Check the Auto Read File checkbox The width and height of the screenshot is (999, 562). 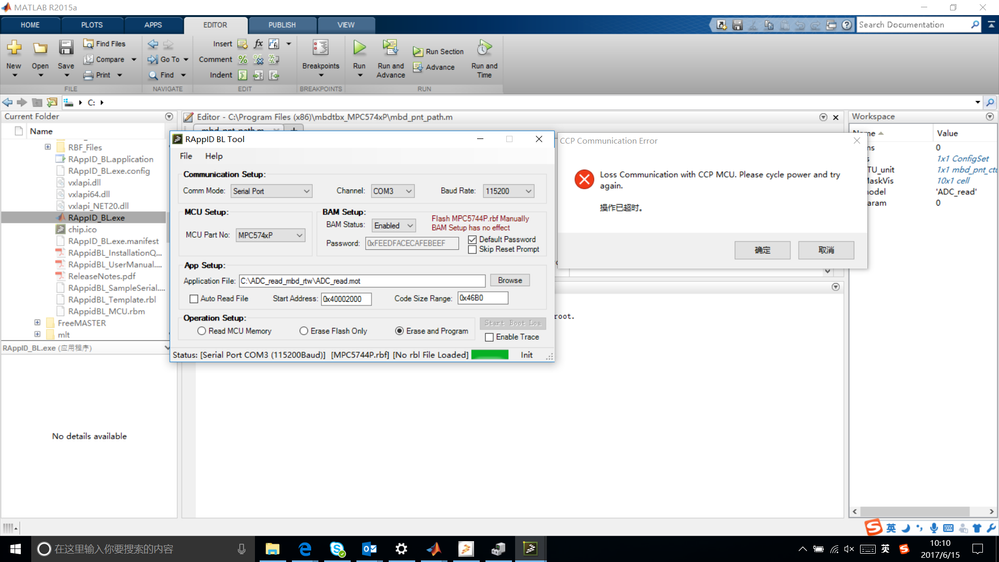click(194, 299)
